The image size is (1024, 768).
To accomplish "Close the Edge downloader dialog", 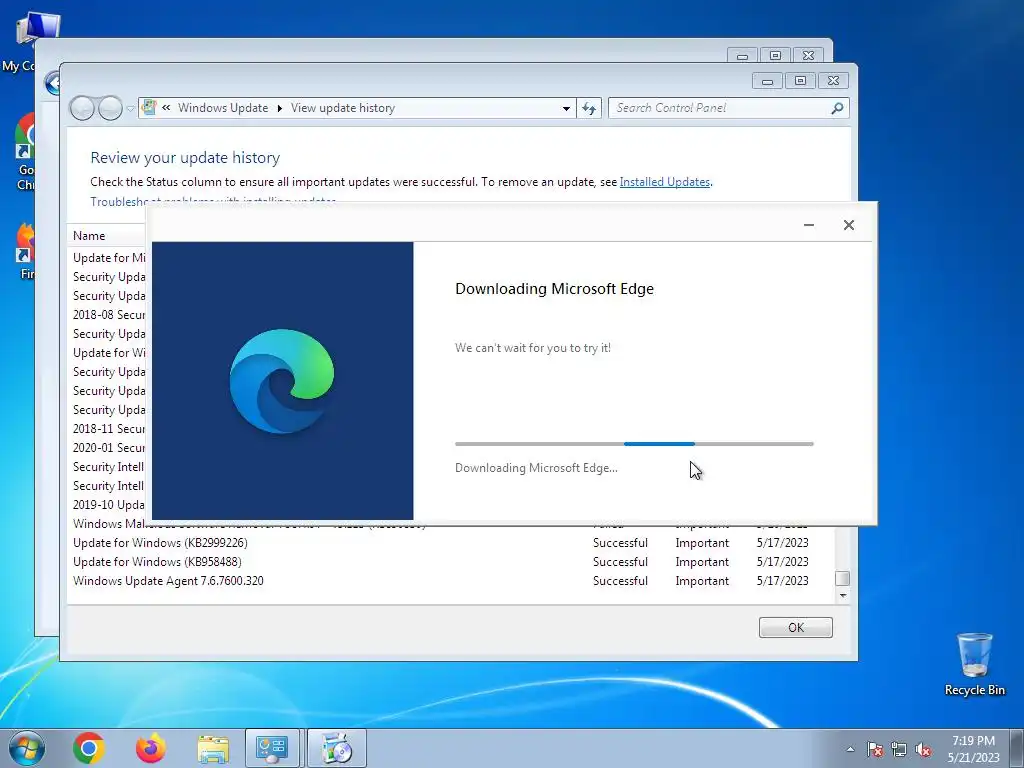I will [x=848, y=225].
